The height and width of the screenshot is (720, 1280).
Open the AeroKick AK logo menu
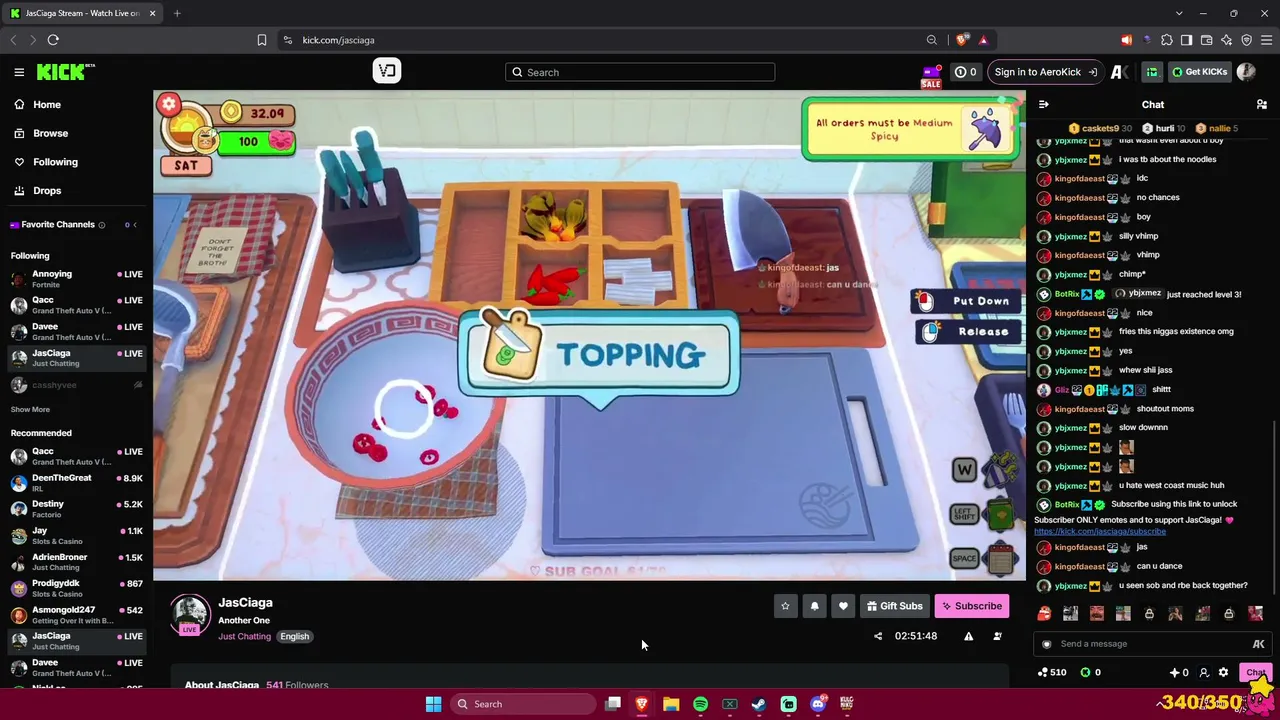pyautogui.click(x=1120, y=72)
